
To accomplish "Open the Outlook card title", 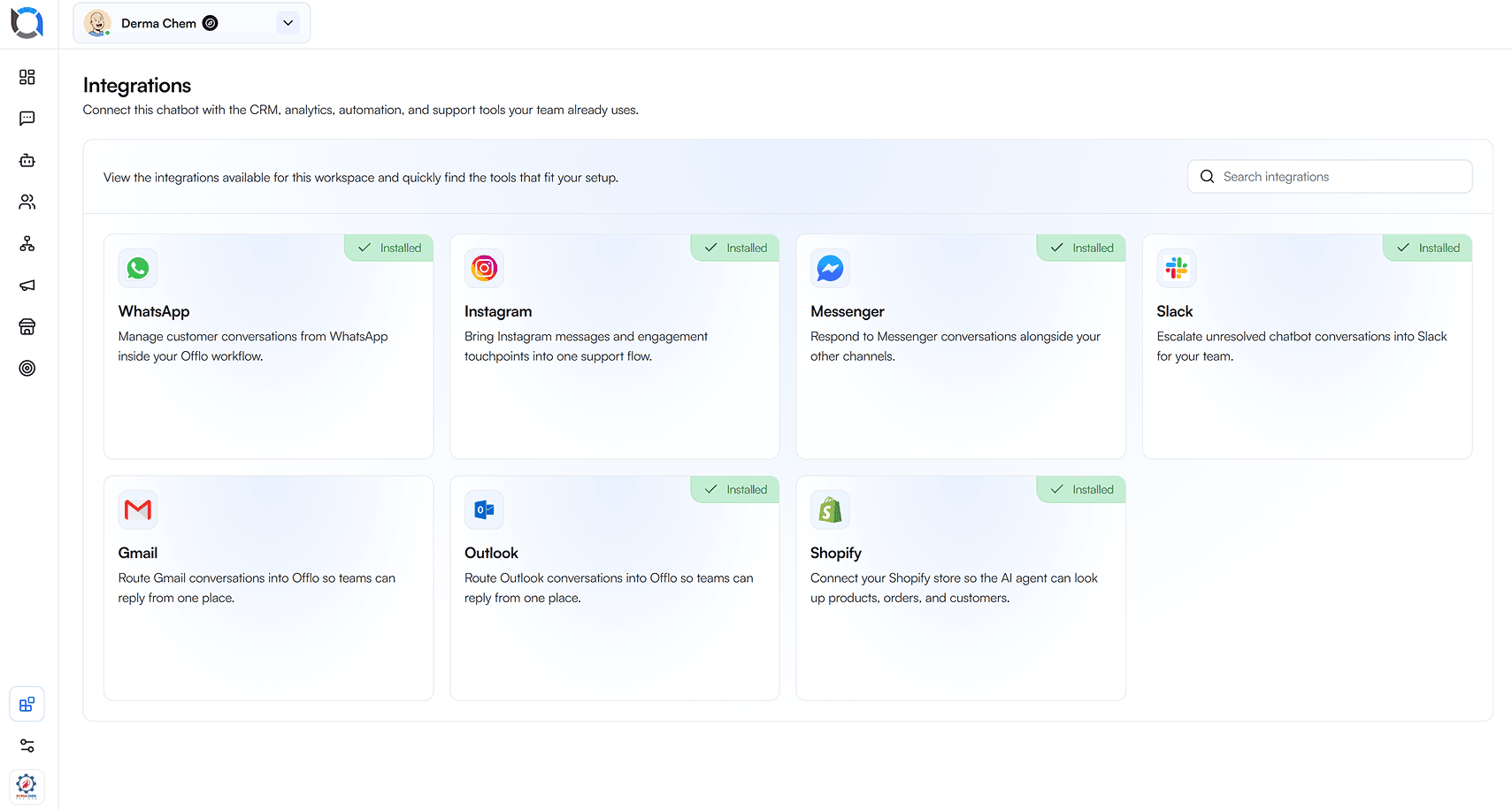I will pos(491,553).
